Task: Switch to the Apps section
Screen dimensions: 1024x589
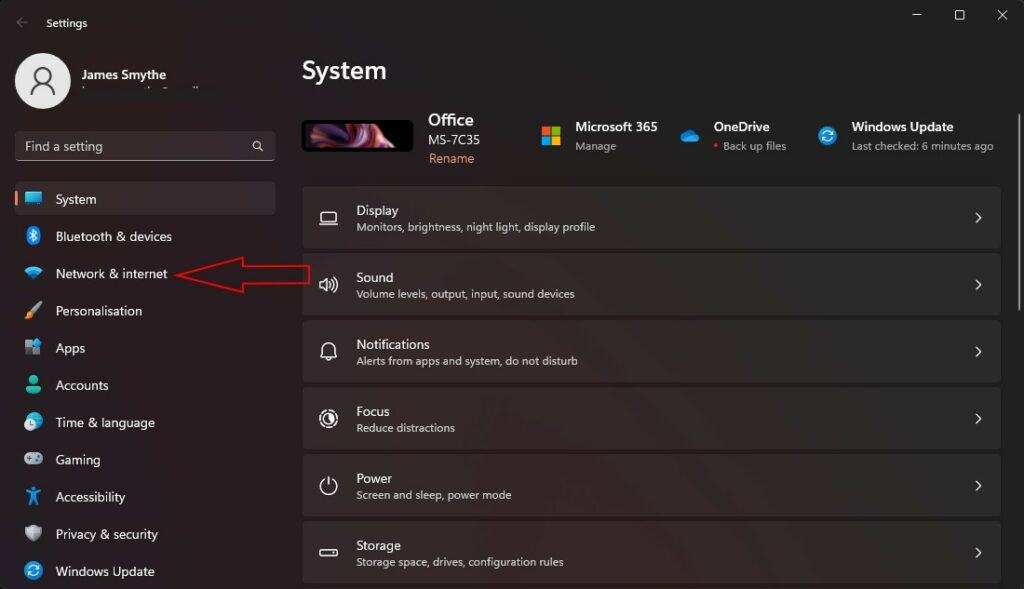Action: (70, 348)
